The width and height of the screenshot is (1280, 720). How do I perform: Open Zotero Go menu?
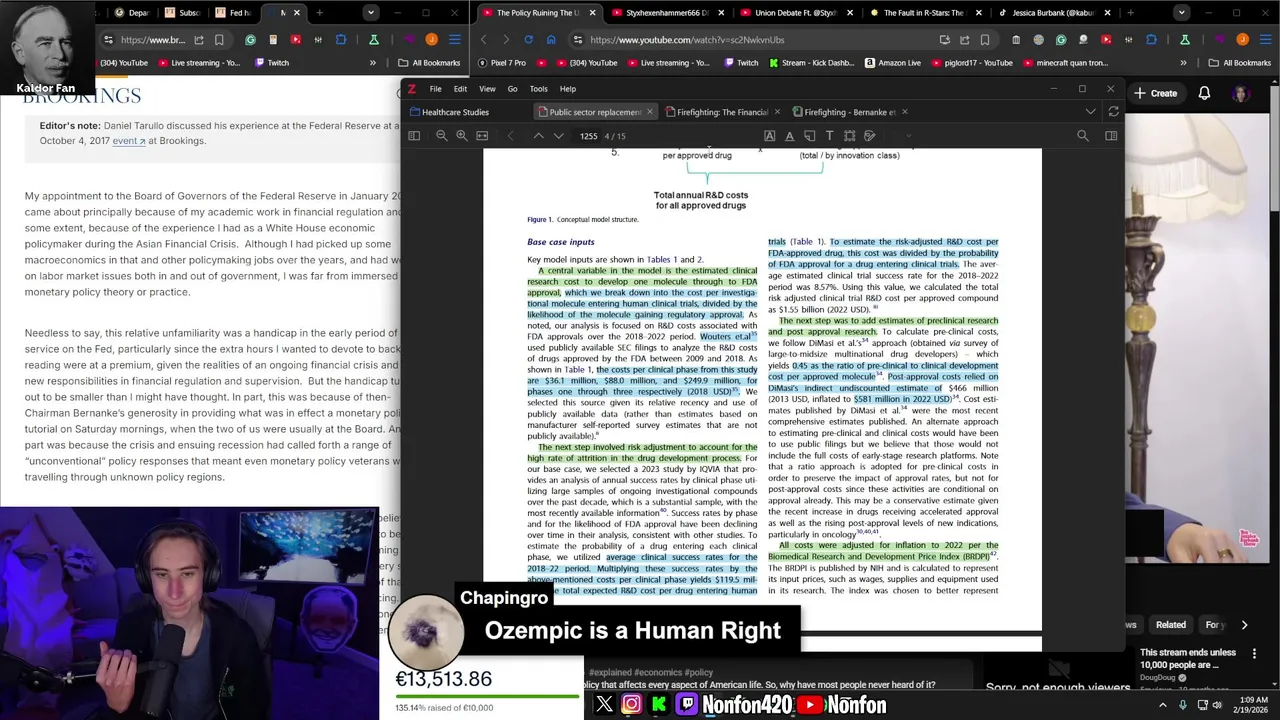pos(512,89)
